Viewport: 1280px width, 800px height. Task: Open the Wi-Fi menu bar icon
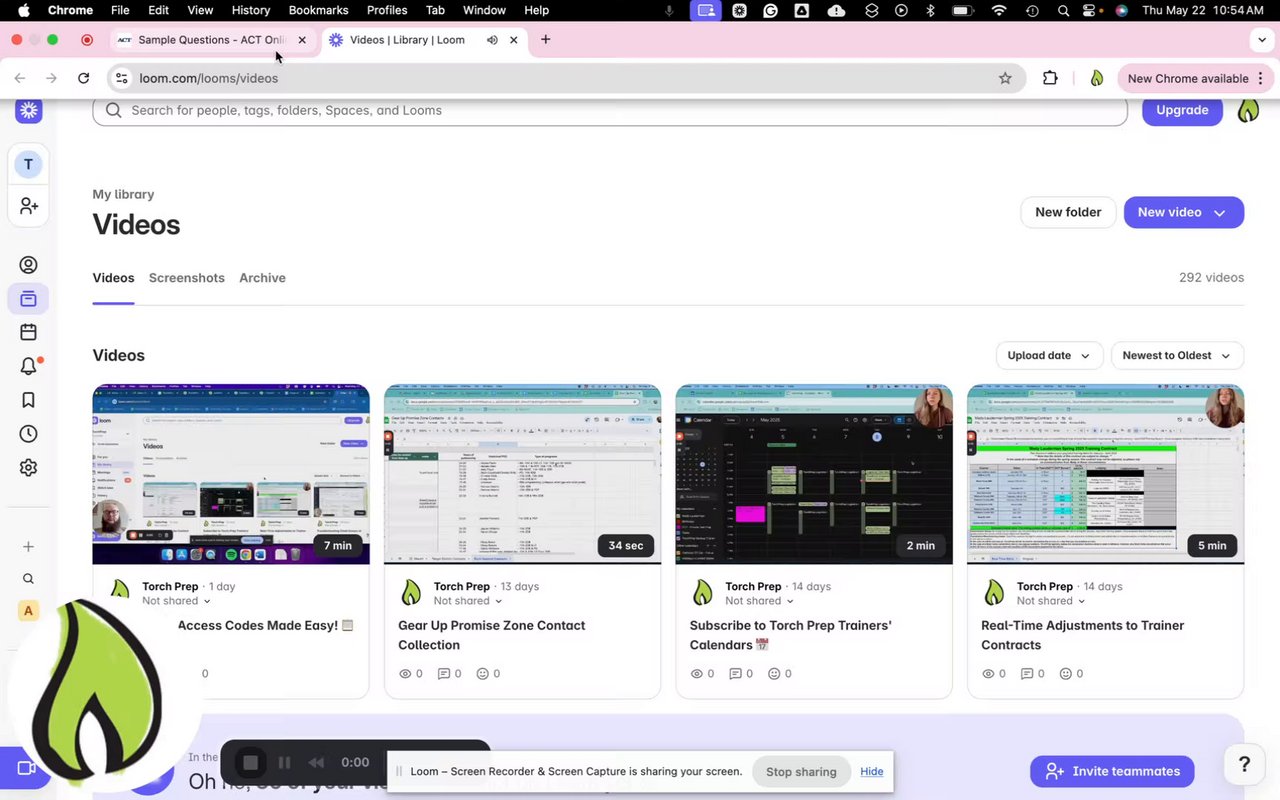click(998, 10)
